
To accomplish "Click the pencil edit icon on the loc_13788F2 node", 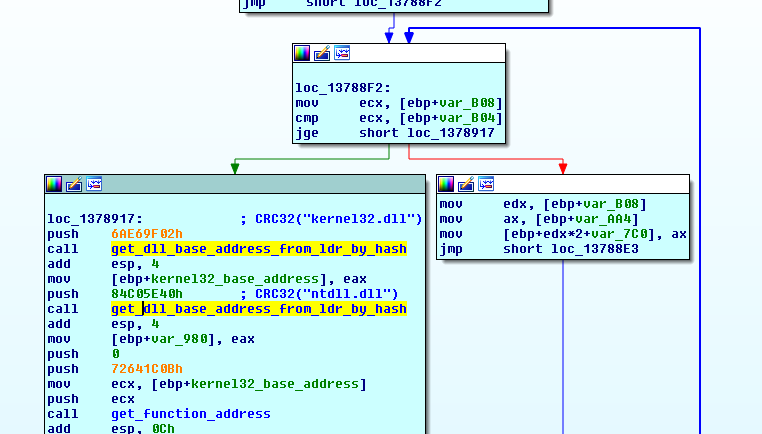I will click(321, 53).
